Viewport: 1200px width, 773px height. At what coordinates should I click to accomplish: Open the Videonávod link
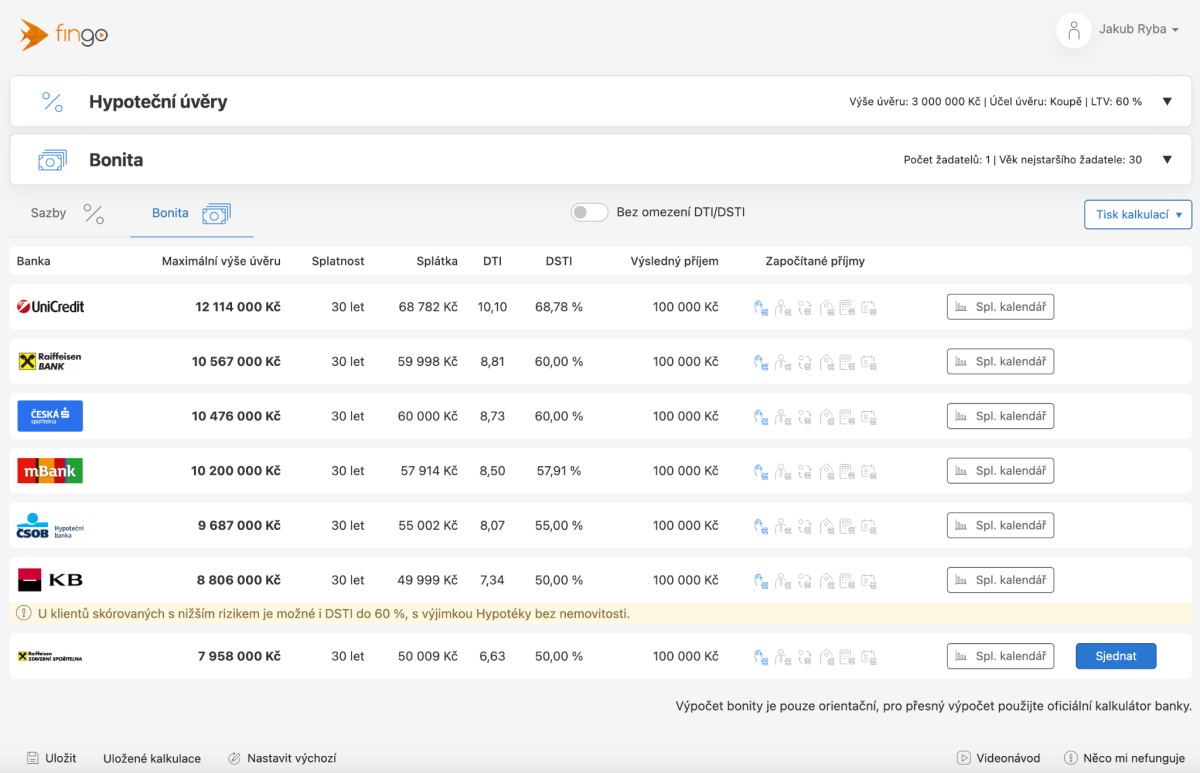998,758
